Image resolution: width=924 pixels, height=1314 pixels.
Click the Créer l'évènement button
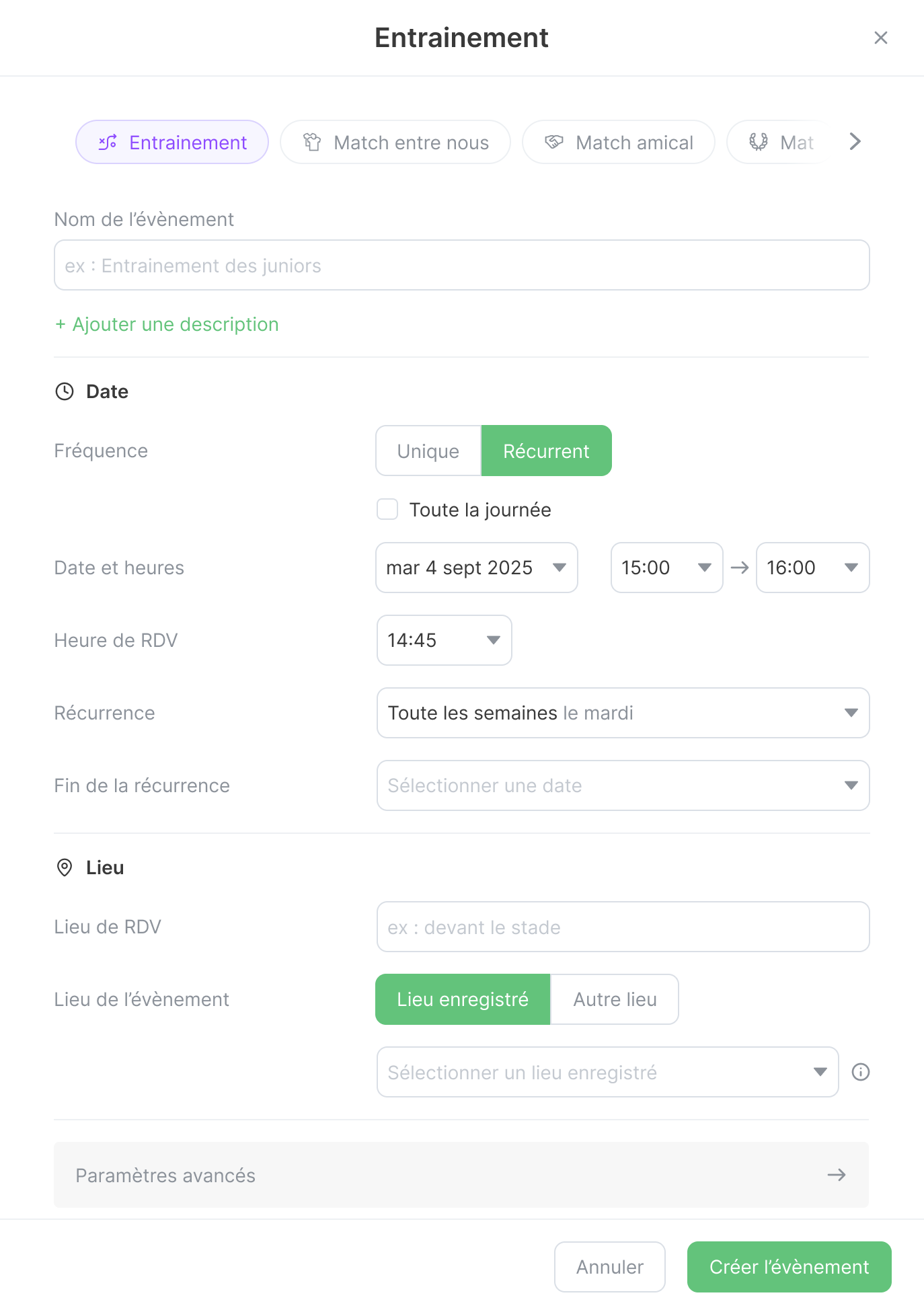(x=789, y=1267)
